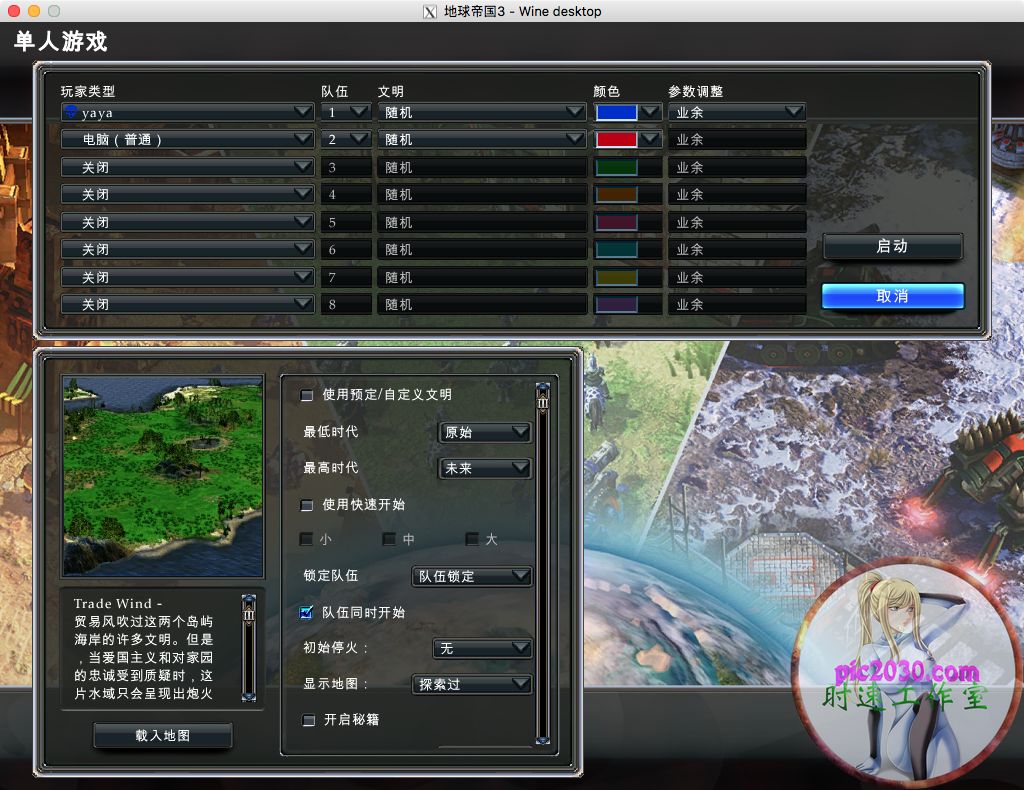Select the 小 size option
This screenshot has height=790, width=1024.
pos(306,539)
